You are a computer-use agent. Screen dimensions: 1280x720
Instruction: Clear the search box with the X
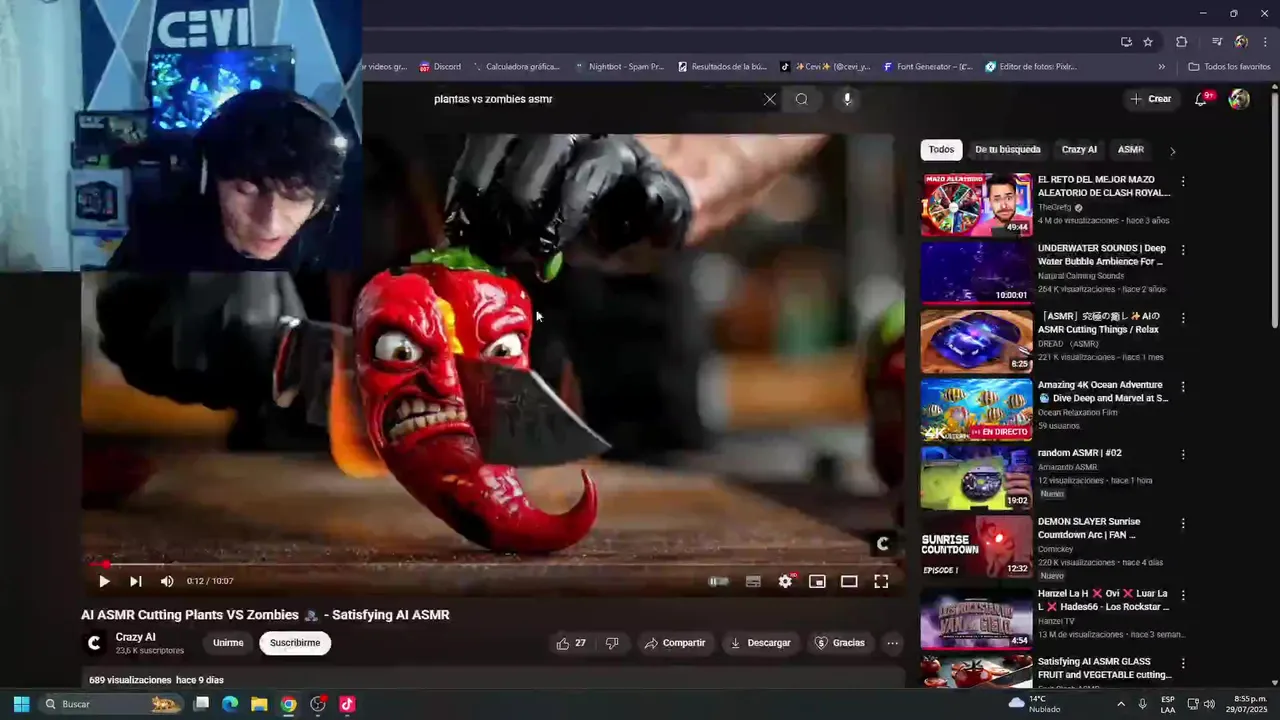click(769, 99)
